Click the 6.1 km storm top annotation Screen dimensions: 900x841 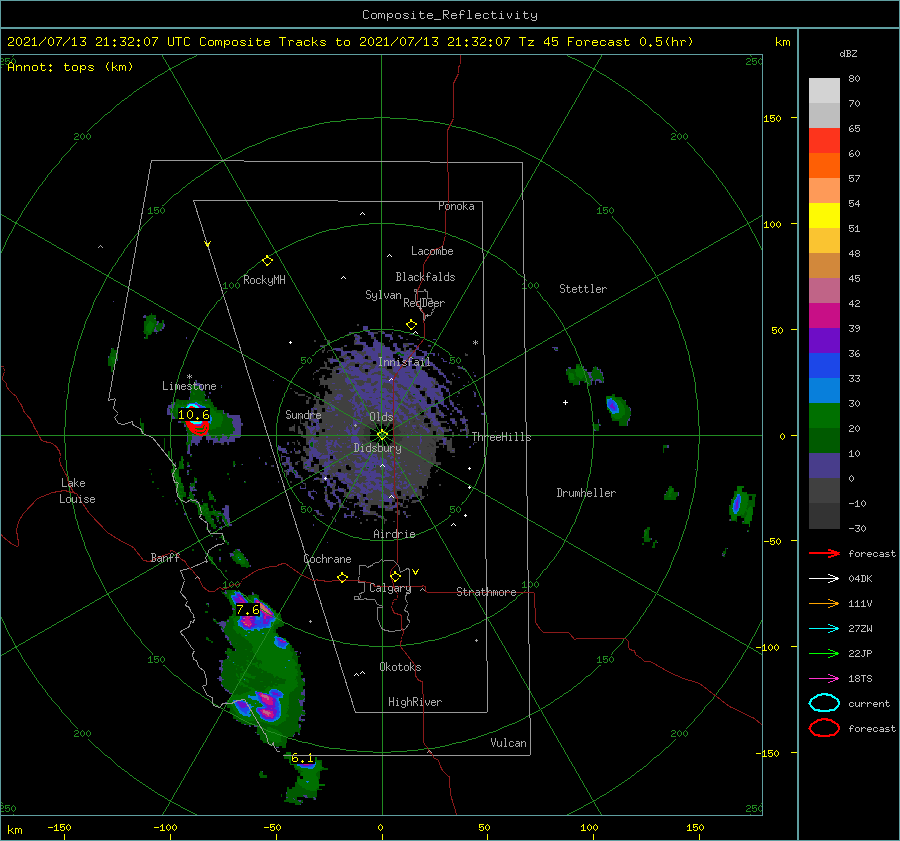click(x=302, y=758)
